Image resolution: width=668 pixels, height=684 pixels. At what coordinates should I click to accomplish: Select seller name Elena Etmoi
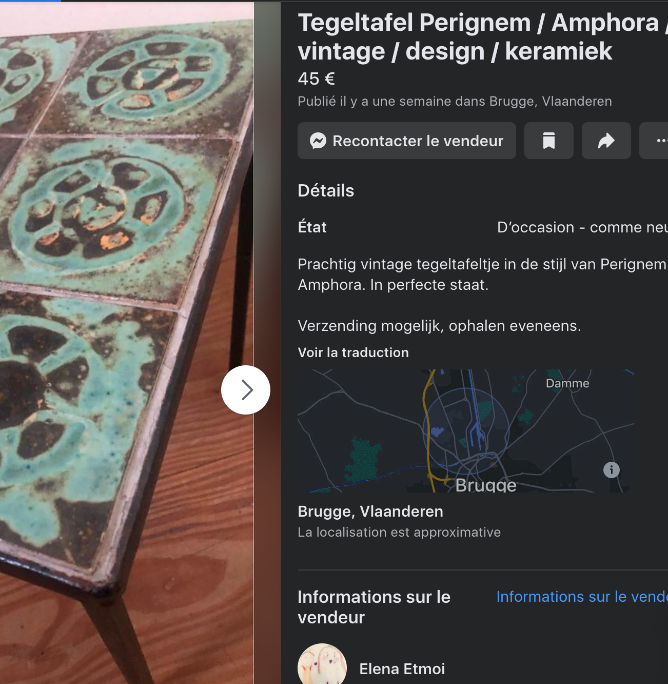pyautogui.click(x=402, y=669)
